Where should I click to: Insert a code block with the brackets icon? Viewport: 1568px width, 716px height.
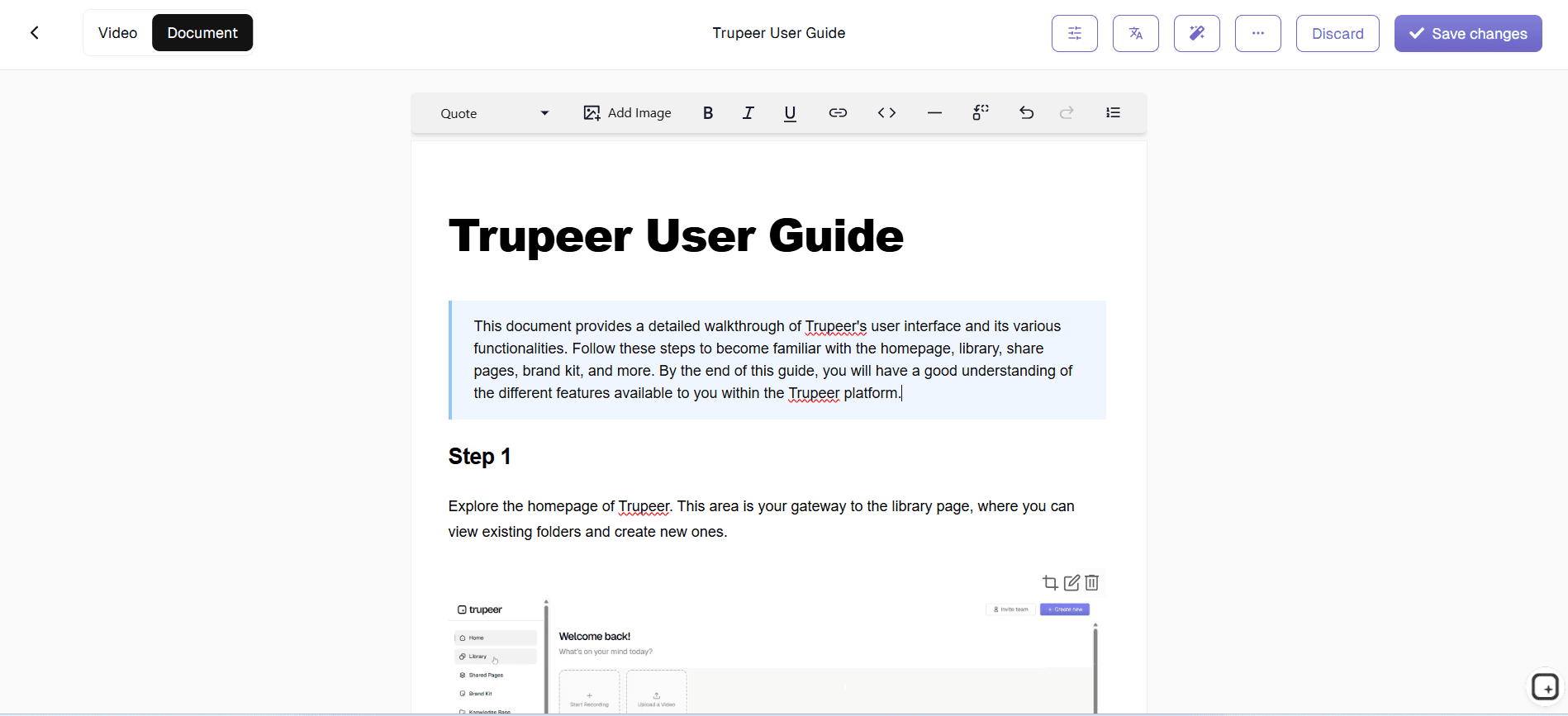click(x=886, y=113)
